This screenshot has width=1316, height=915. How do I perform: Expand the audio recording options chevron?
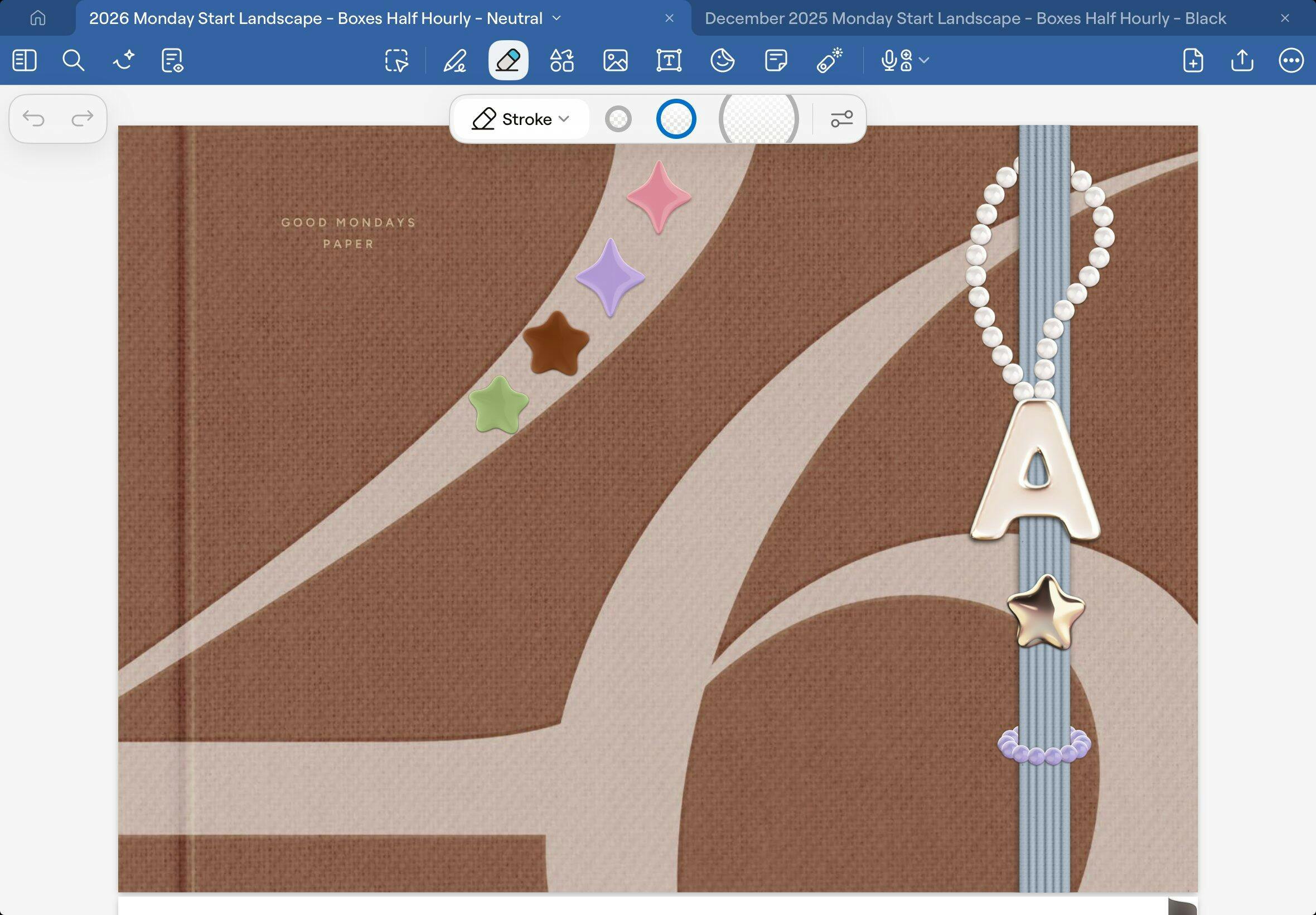tap(924, 60)
